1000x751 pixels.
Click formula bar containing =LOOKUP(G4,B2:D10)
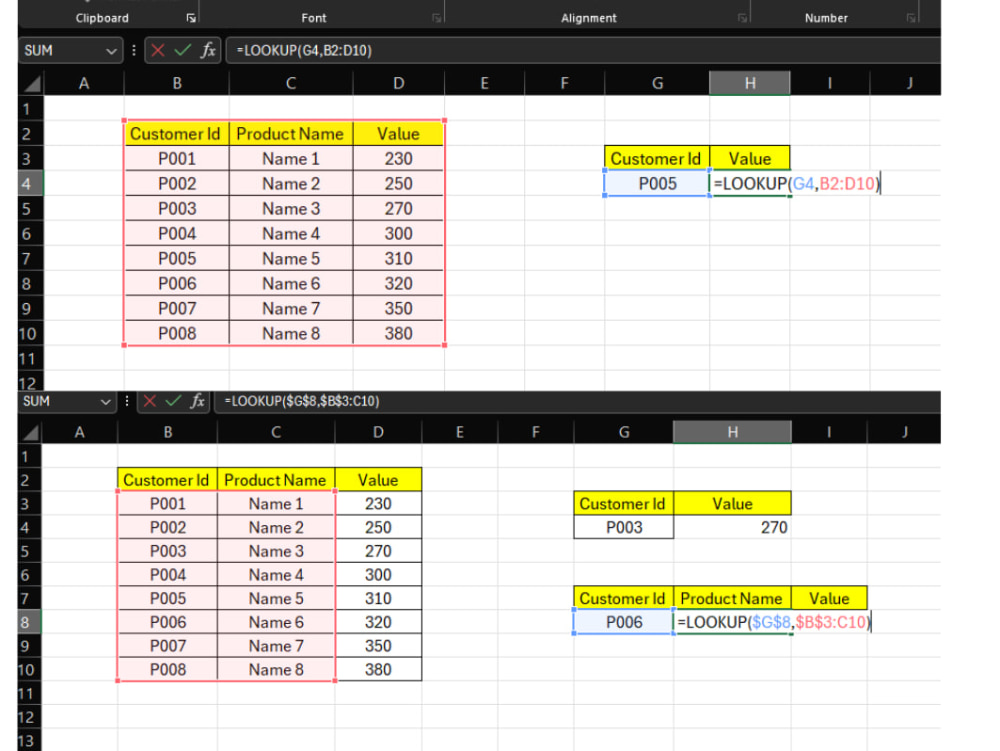point(583,50)
